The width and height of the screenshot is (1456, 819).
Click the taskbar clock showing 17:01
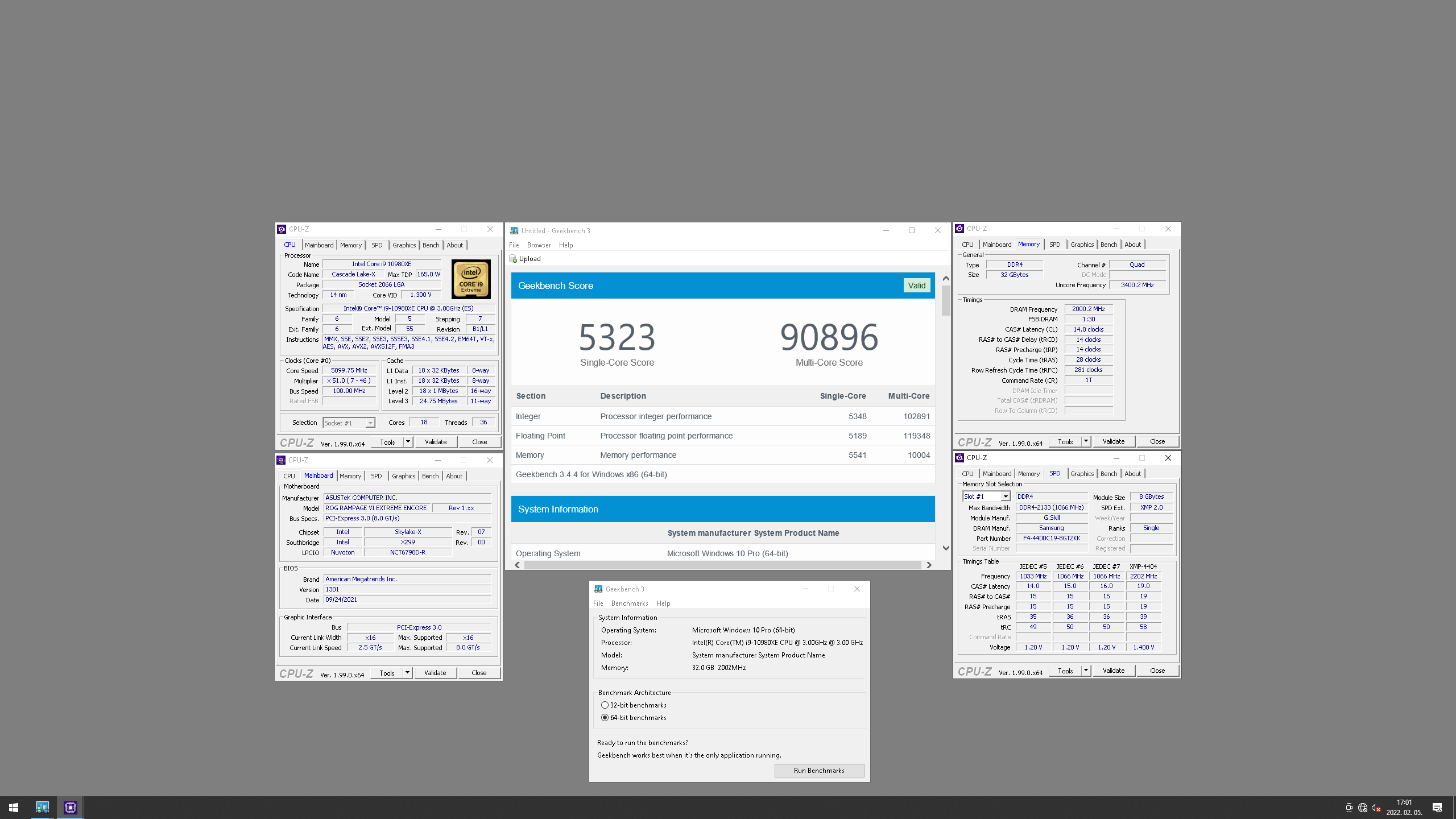[x=1404, y=808]
